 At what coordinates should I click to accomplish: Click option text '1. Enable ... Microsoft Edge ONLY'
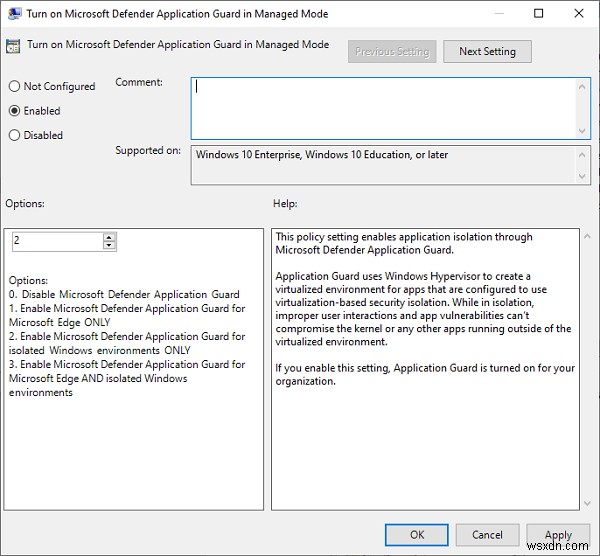tap(127, 315)
